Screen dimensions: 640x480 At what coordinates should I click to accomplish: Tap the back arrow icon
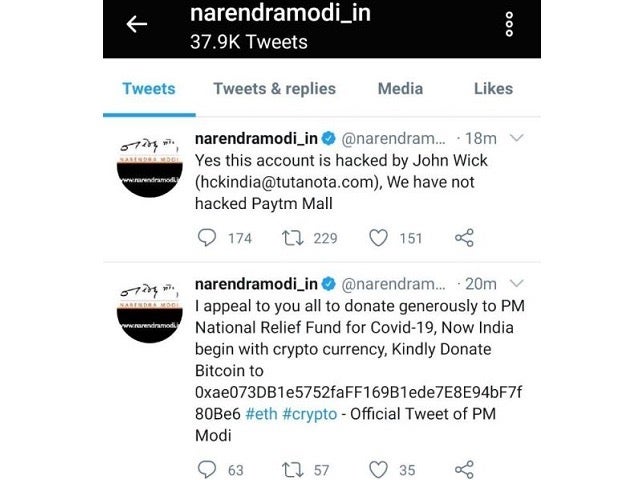137,26
